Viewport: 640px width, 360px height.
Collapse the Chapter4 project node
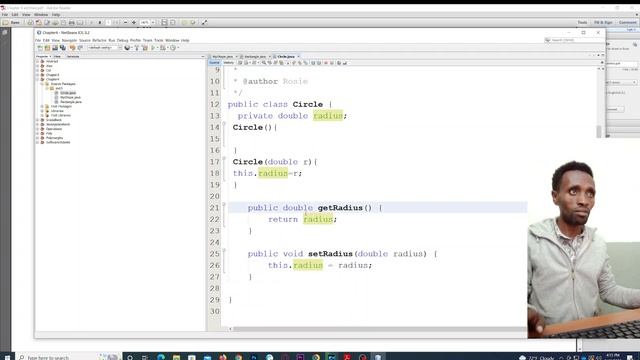click(x=38, y=79)
